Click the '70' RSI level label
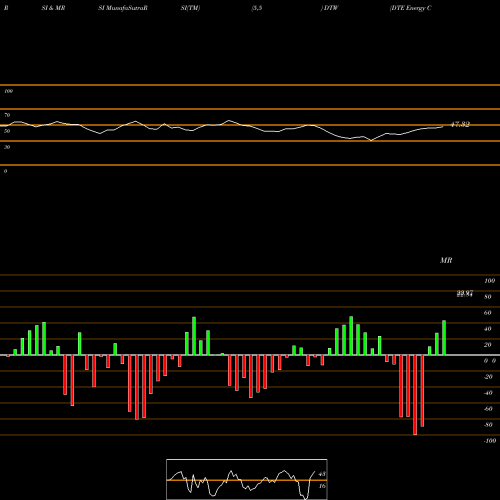500x500 pixels. point(7,115)
